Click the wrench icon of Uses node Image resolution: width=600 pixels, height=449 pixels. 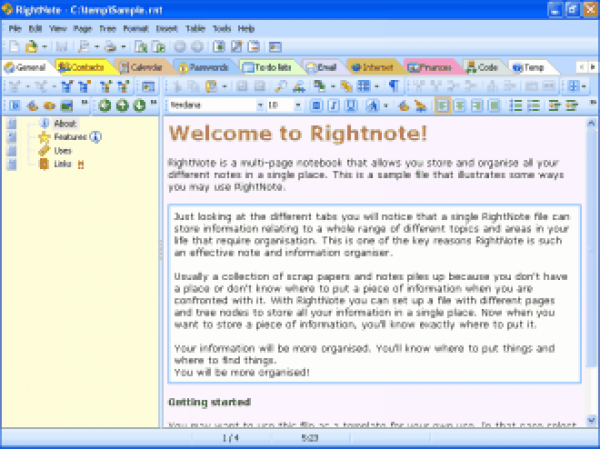(x=44, y=150)
